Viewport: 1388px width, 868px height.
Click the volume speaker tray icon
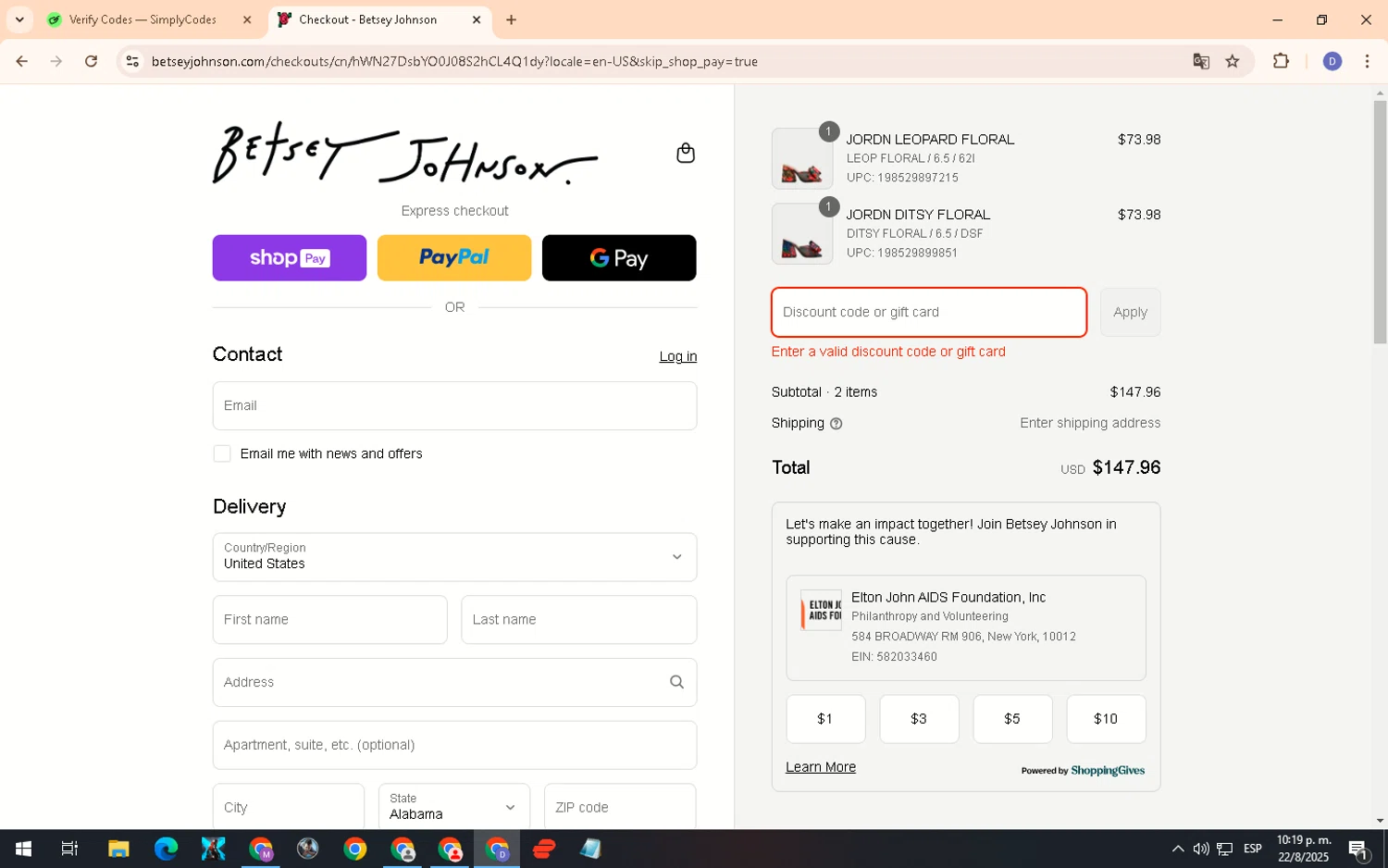point(1201,849)
